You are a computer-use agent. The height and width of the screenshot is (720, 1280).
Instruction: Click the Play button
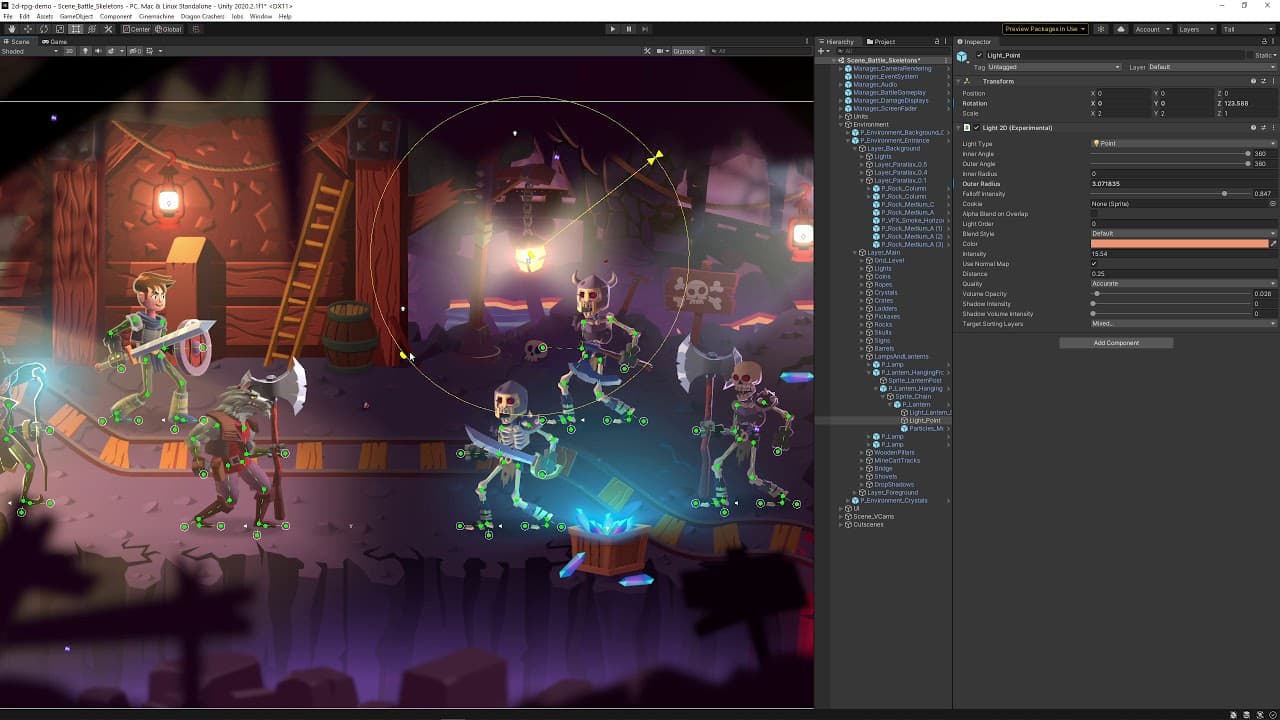(613, 29)
